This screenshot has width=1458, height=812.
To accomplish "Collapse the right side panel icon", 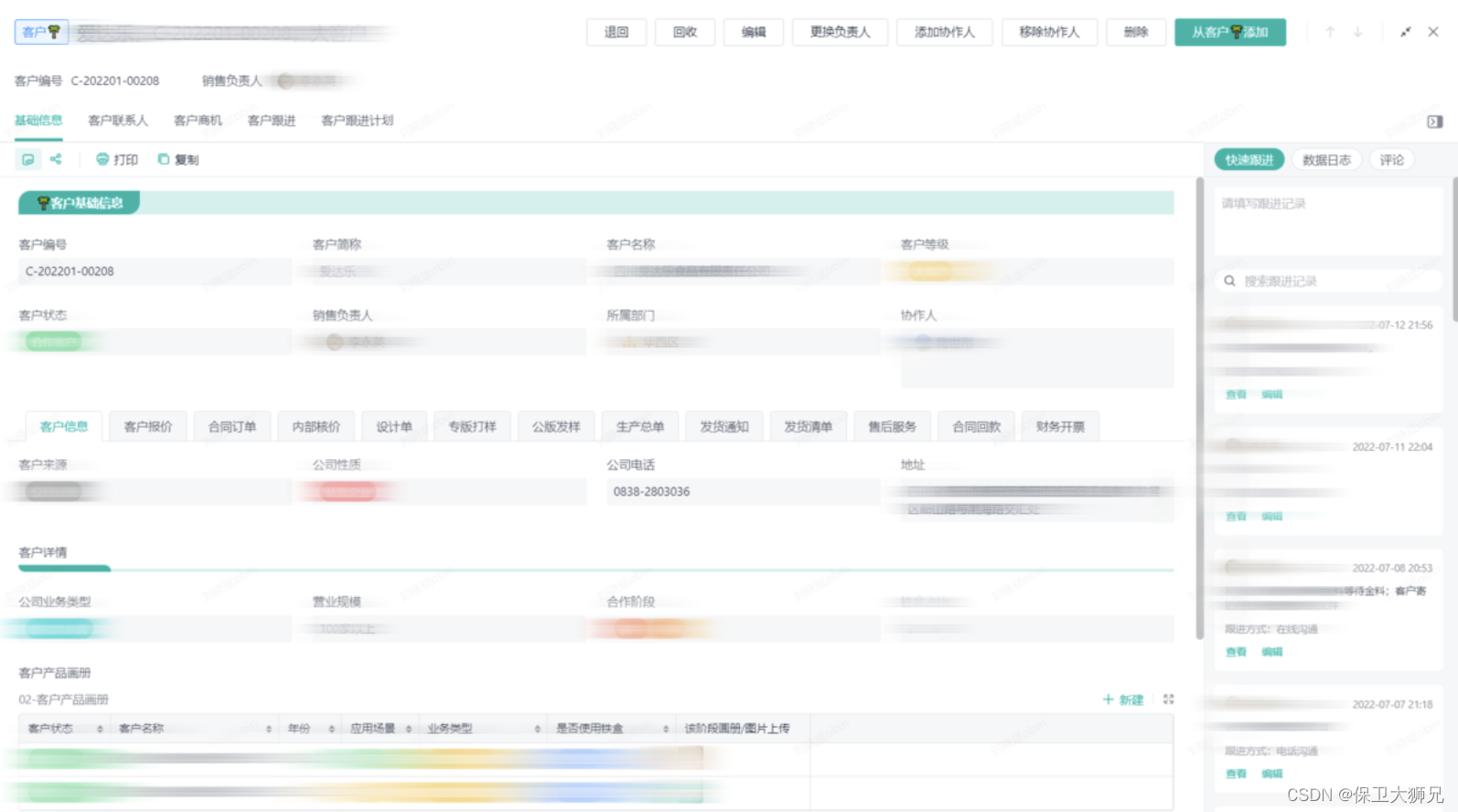I will [x=1434, y=122].
